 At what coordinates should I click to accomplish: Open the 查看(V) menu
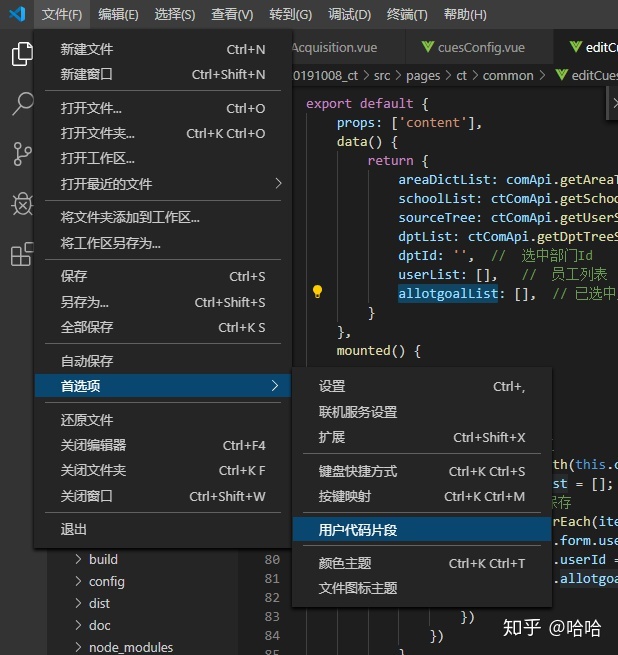232,15
